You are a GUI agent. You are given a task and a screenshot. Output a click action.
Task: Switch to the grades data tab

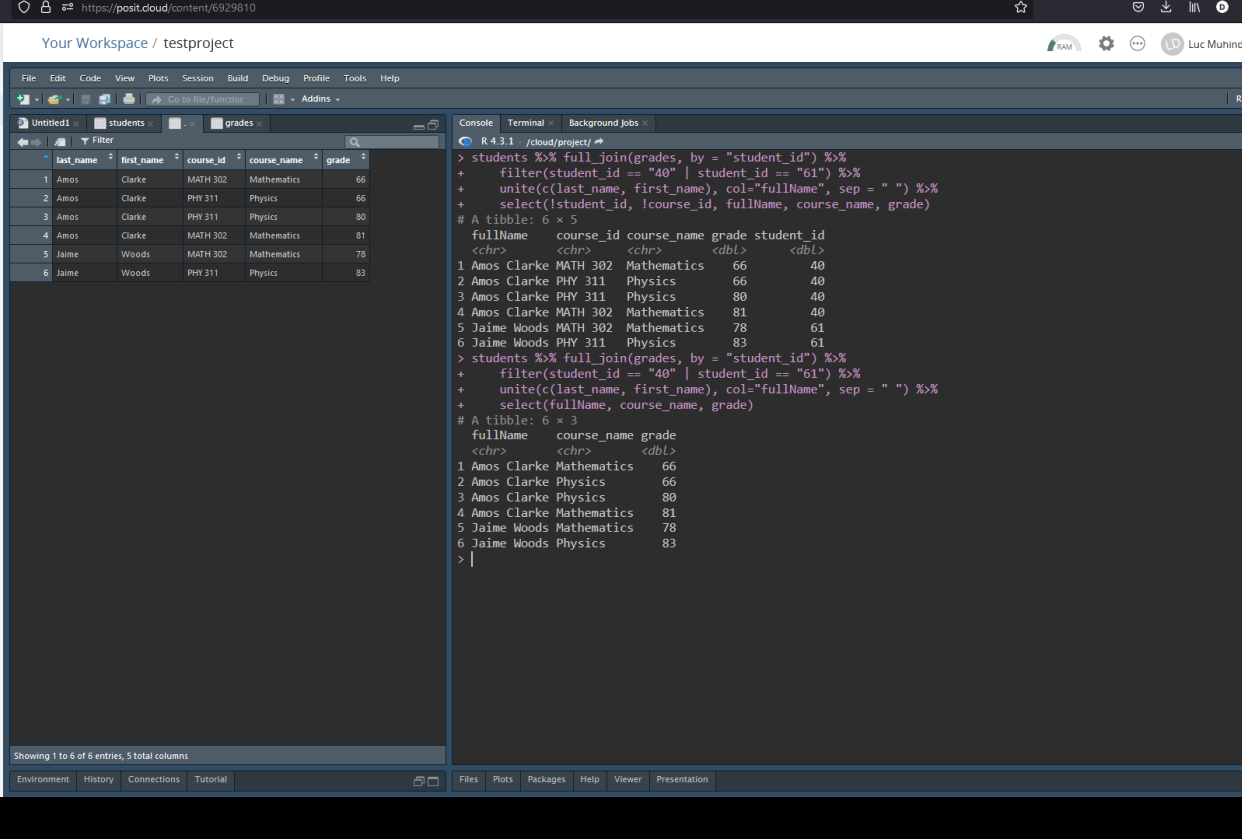pyautogui.click(x=238, y=123)
